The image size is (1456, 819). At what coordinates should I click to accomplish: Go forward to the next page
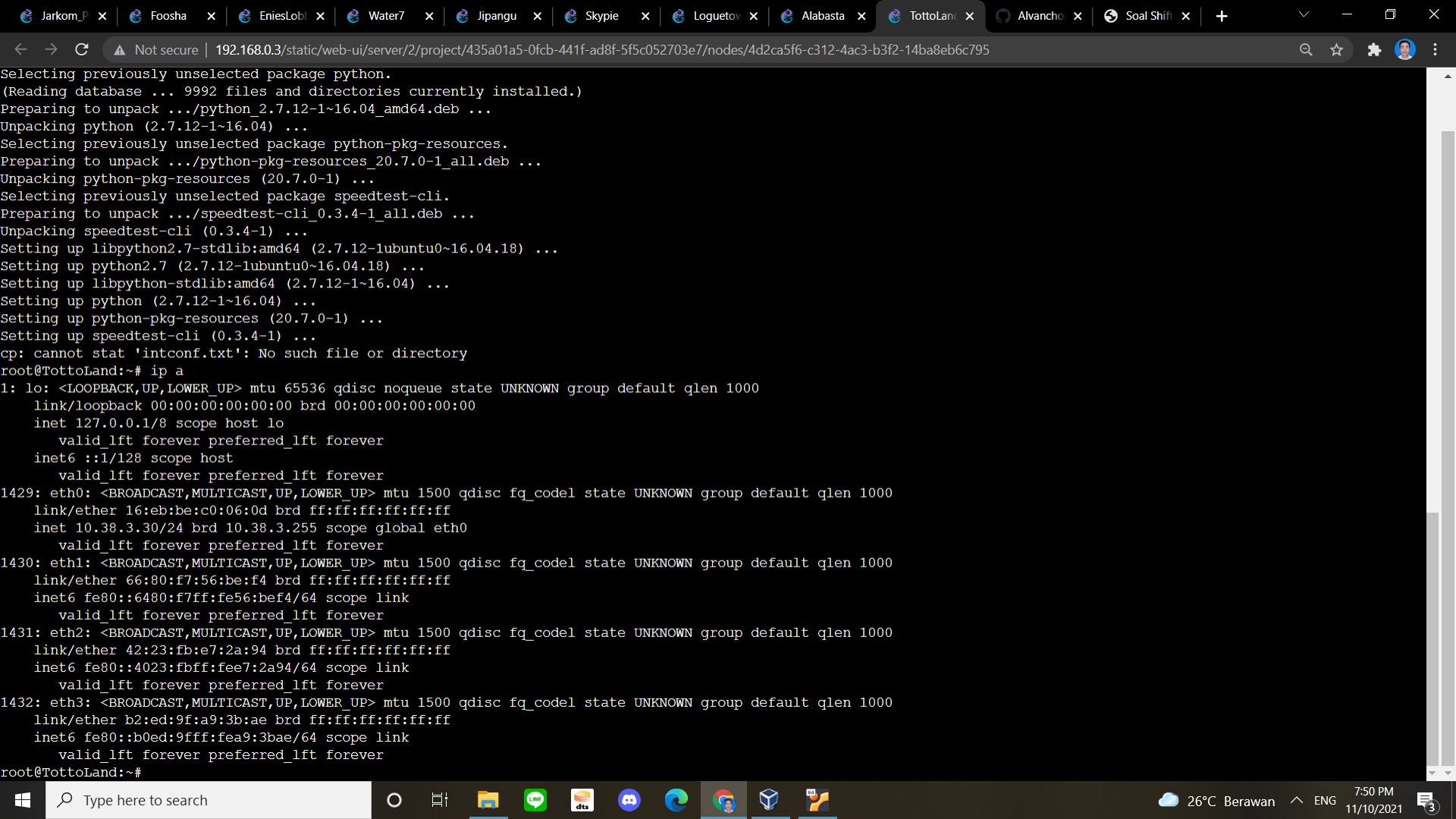point(51,49)
